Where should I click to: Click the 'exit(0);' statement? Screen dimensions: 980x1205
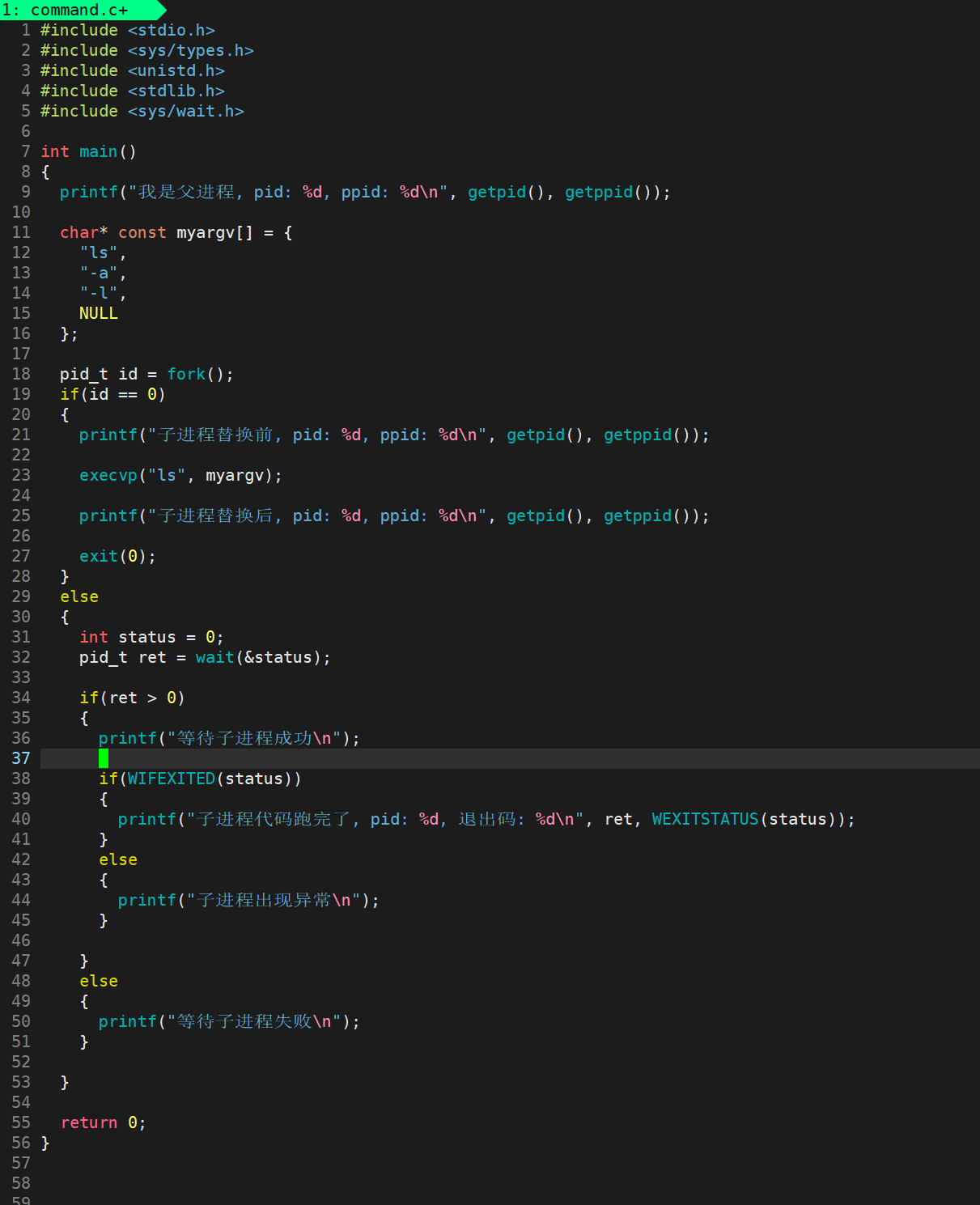click(117, 556)
